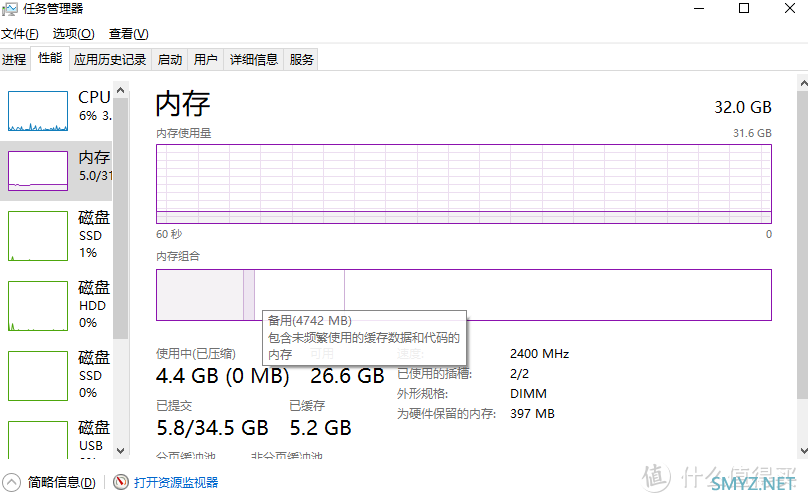Select the CPU mini graph in sidebar
The width and height of the screenshot is (808, 503).
point(37,111)
